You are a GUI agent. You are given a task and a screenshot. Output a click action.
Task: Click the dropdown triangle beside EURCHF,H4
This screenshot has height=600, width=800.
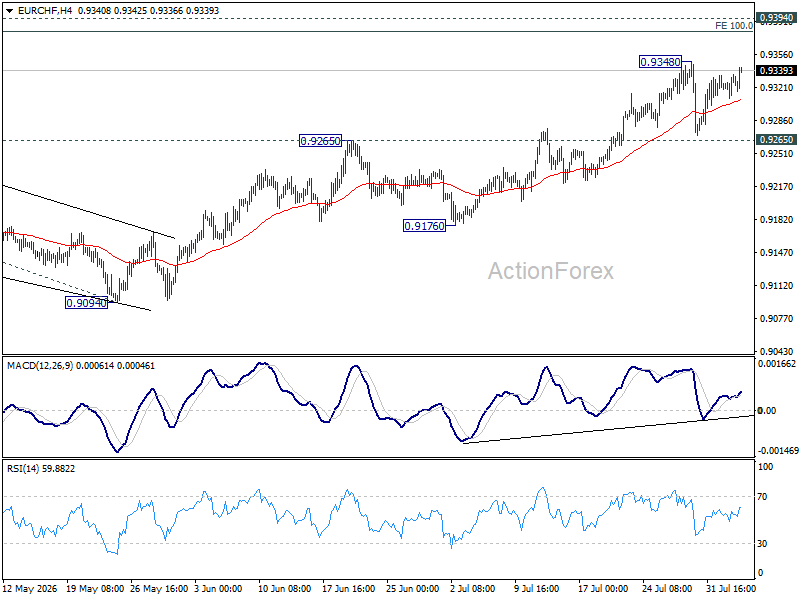coord(9,10)
